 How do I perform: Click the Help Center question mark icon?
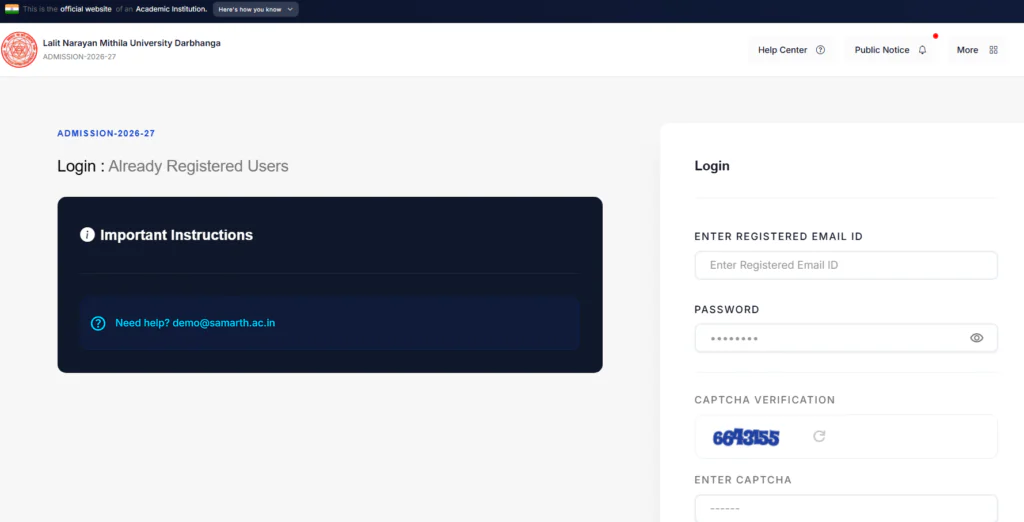pos(820,50)
